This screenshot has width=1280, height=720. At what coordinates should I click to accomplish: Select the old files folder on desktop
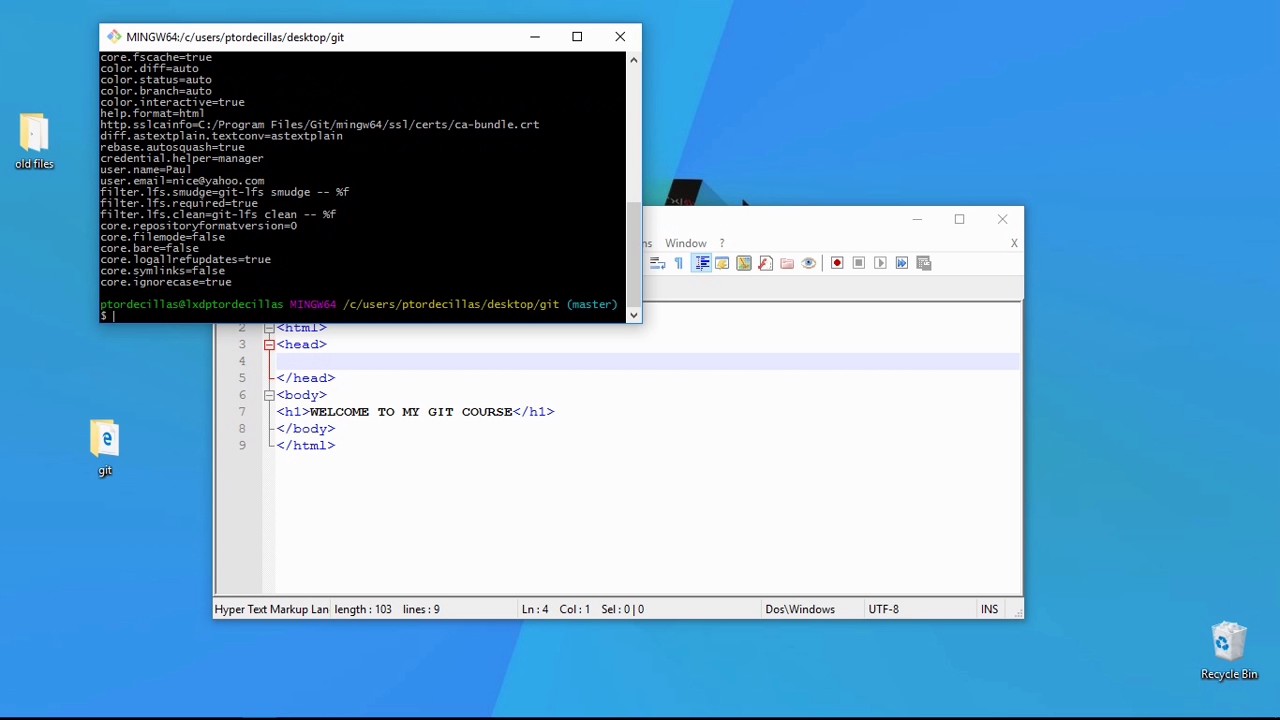(x=34, y=142)
